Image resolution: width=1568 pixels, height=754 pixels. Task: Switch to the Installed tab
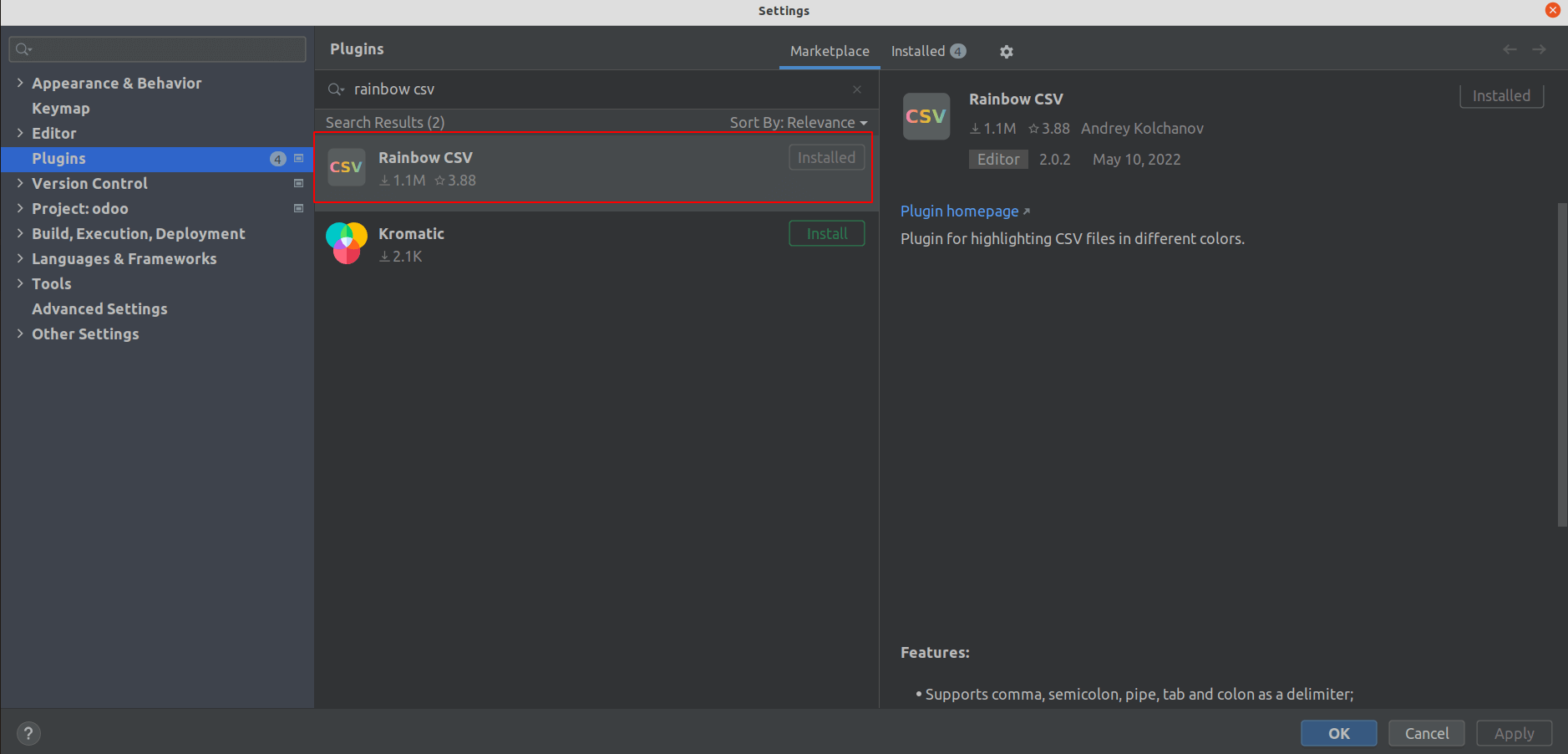point(928,51)
